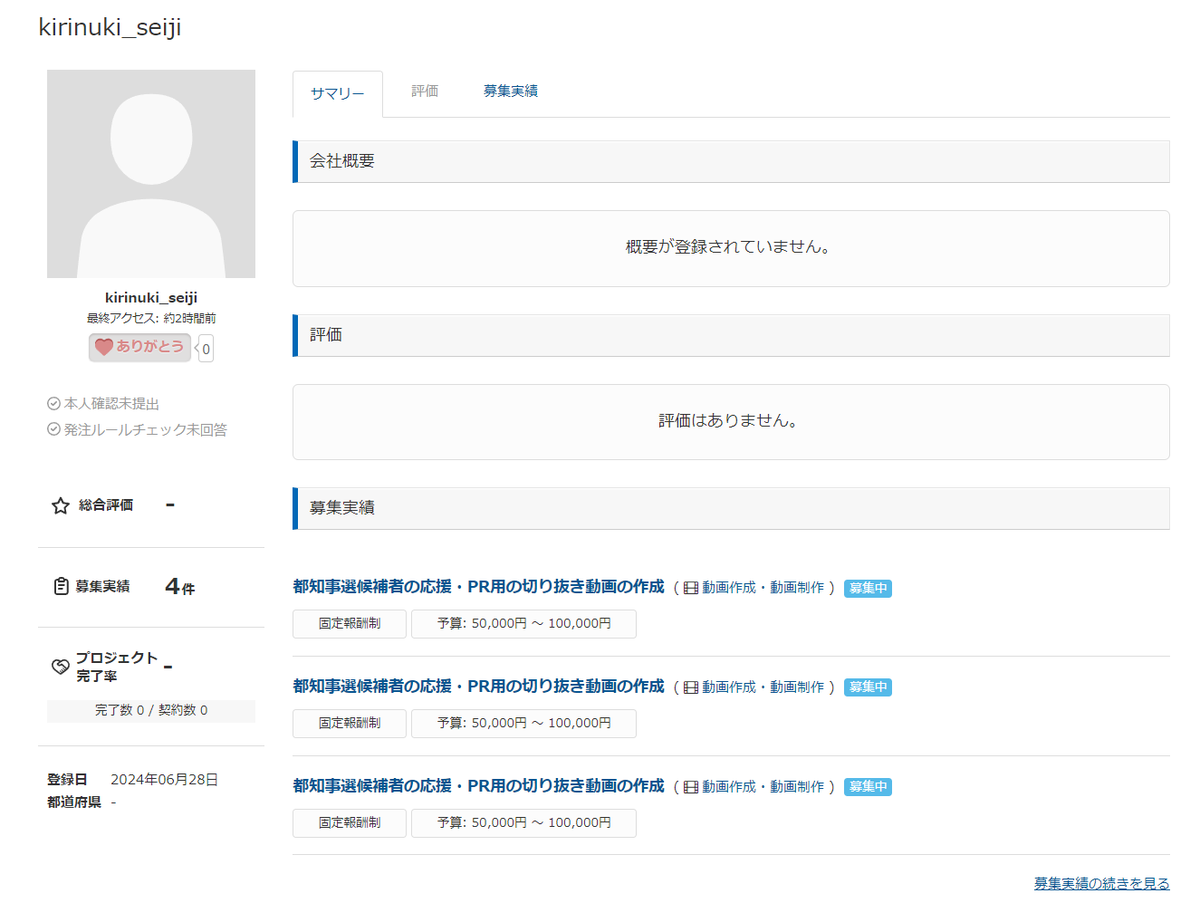Click the registration date 2024年06月28日
This screenshot has width=1200, height=903.
[164, 779]
